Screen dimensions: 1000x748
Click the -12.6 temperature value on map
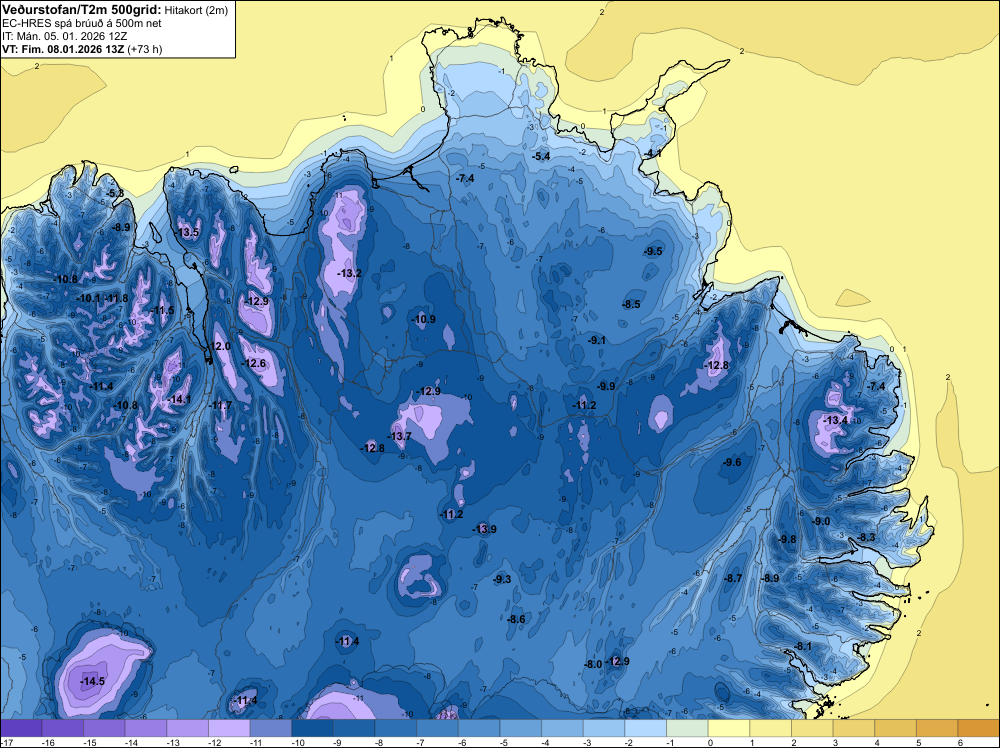254,363
